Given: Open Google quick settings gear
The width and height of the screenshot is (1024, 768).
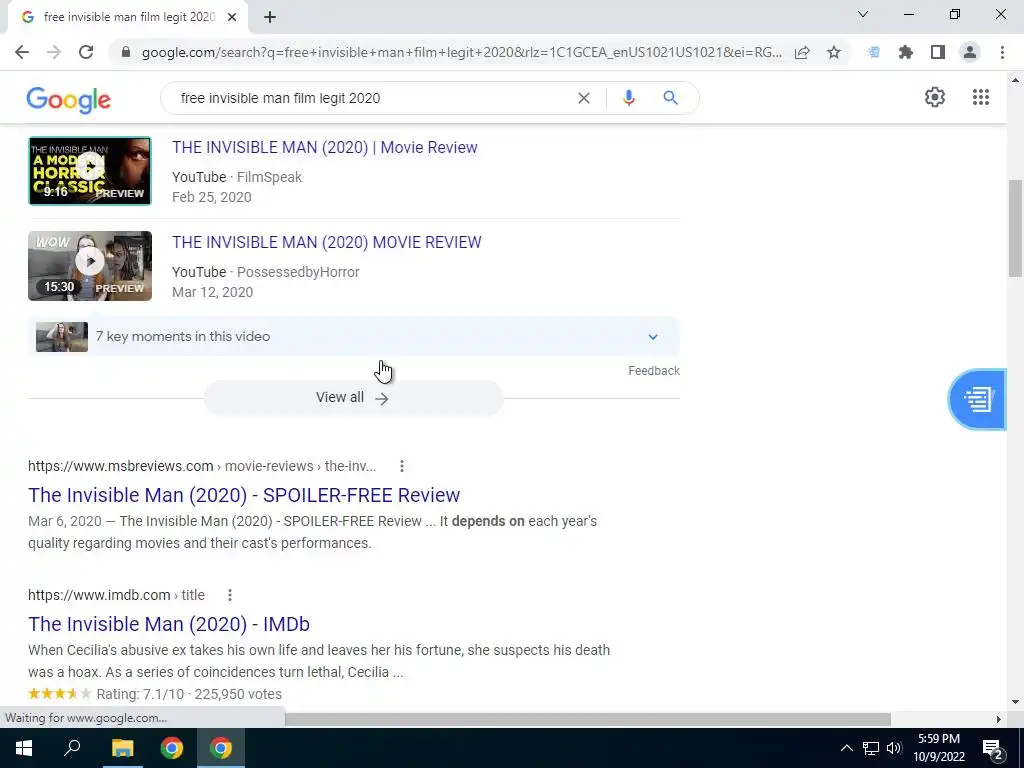Looking at the screenshot, I should point(935,97).
